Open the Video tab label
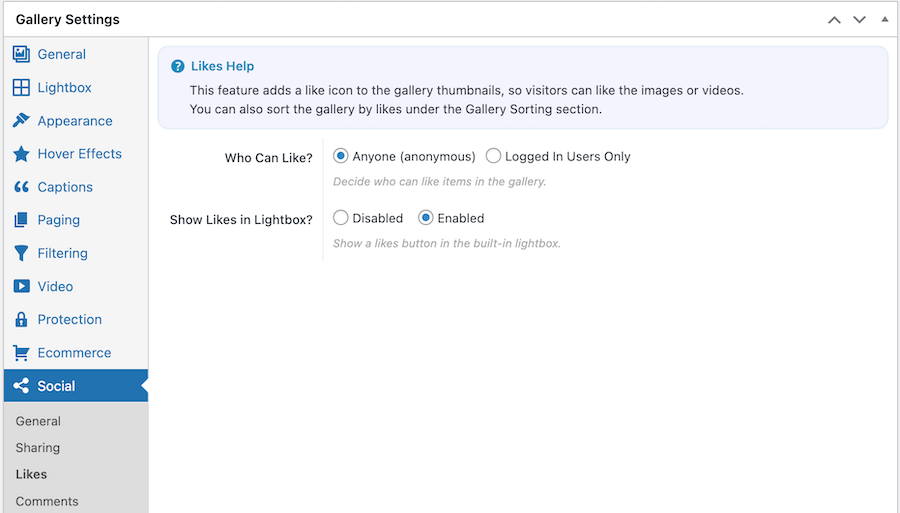Viewport: 900px width, 513px height. pos(55,286)
